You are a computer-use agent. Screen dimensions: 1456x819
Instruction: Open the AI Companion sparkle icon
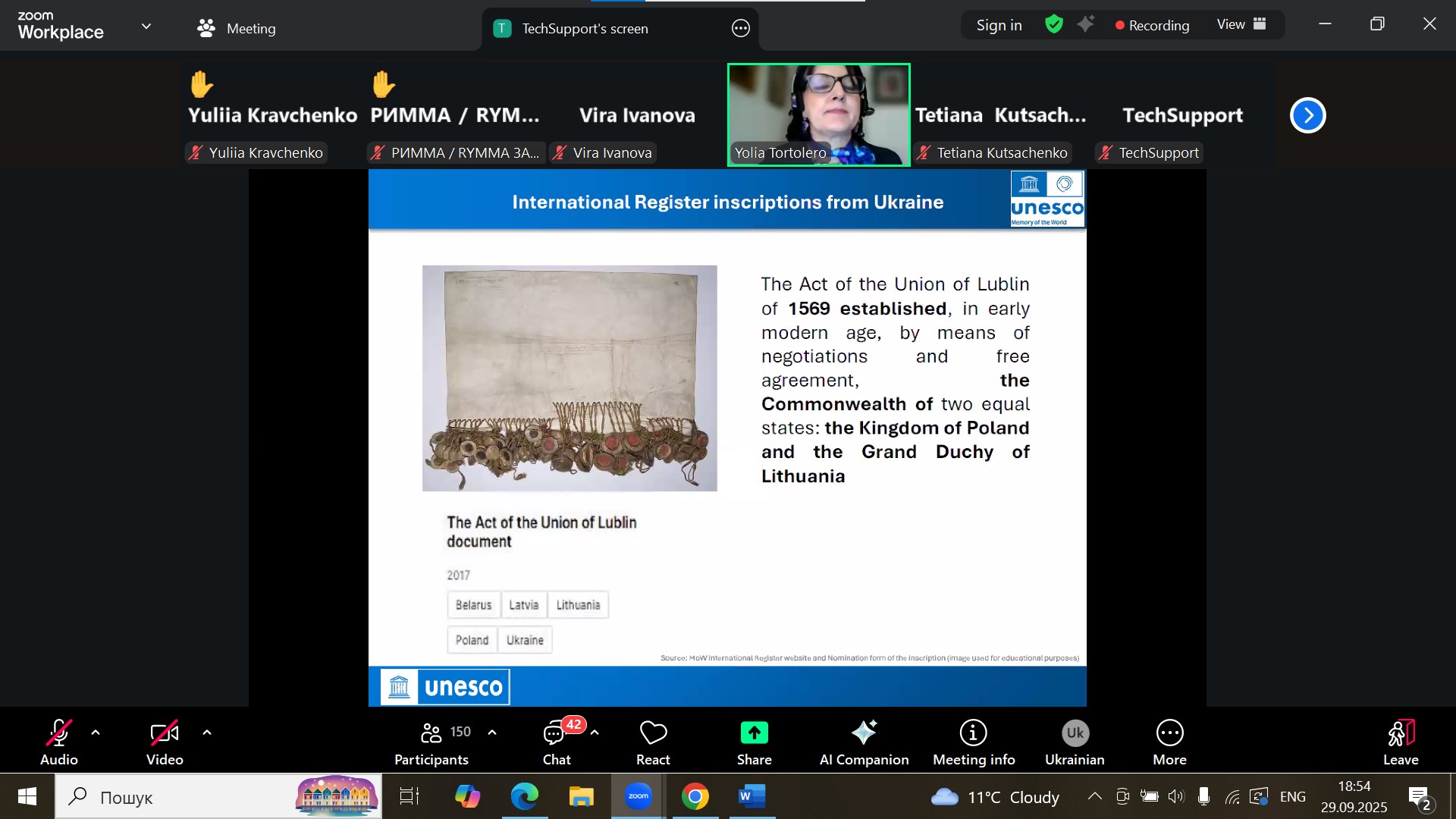tap(864, 733)
